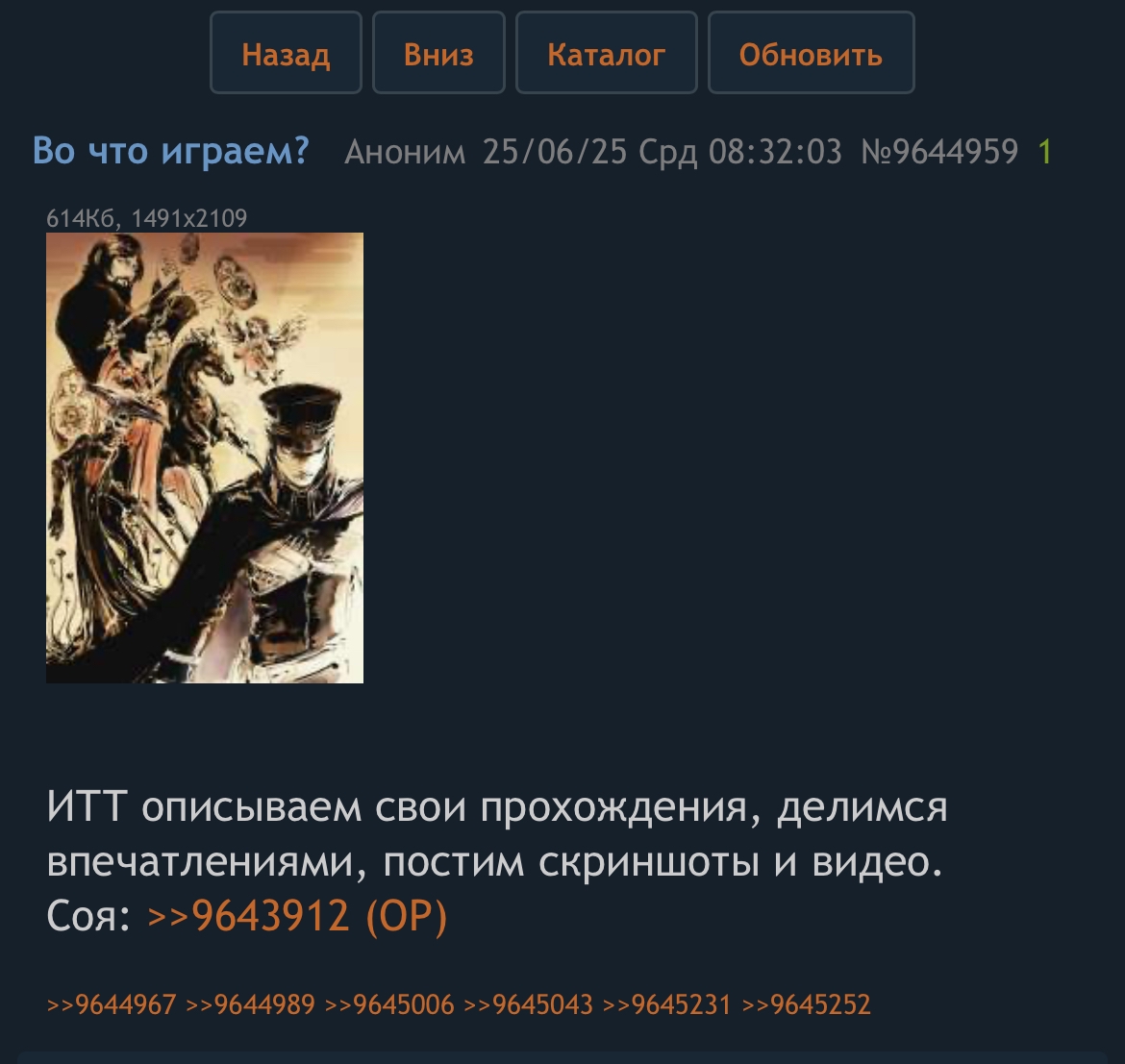Open reply link >>9645252
1125x1064 pixels.
click(x=807, y=1004)
